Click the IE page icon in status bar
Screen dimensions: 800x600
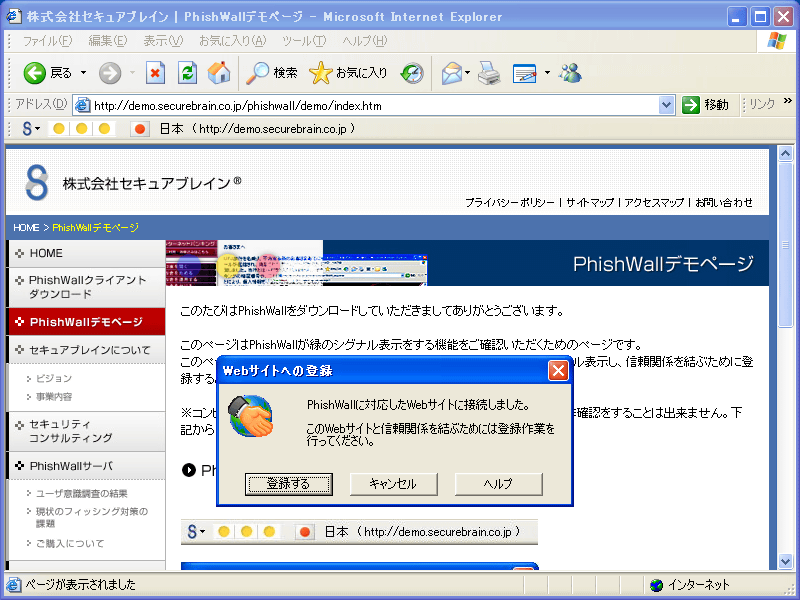click(x=14, y=585)
